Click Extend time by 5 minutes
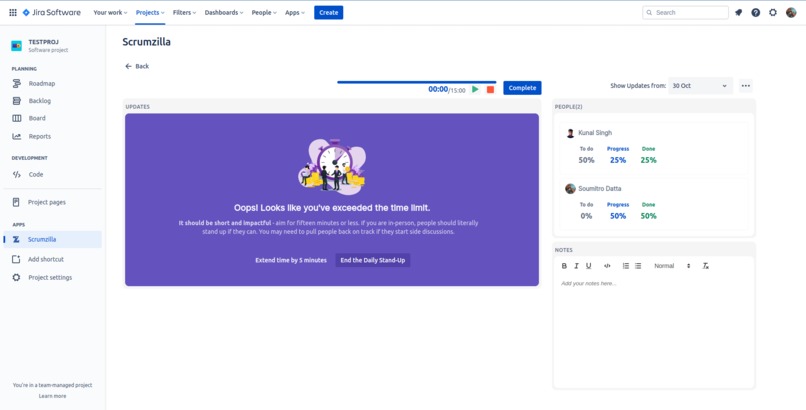806x410 pixels. pos(291,260)
